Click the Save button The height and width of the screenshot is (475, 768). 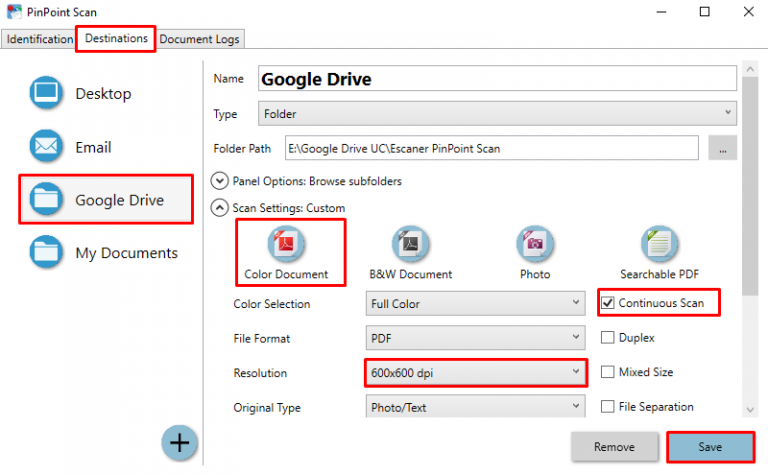pos(710,447)
